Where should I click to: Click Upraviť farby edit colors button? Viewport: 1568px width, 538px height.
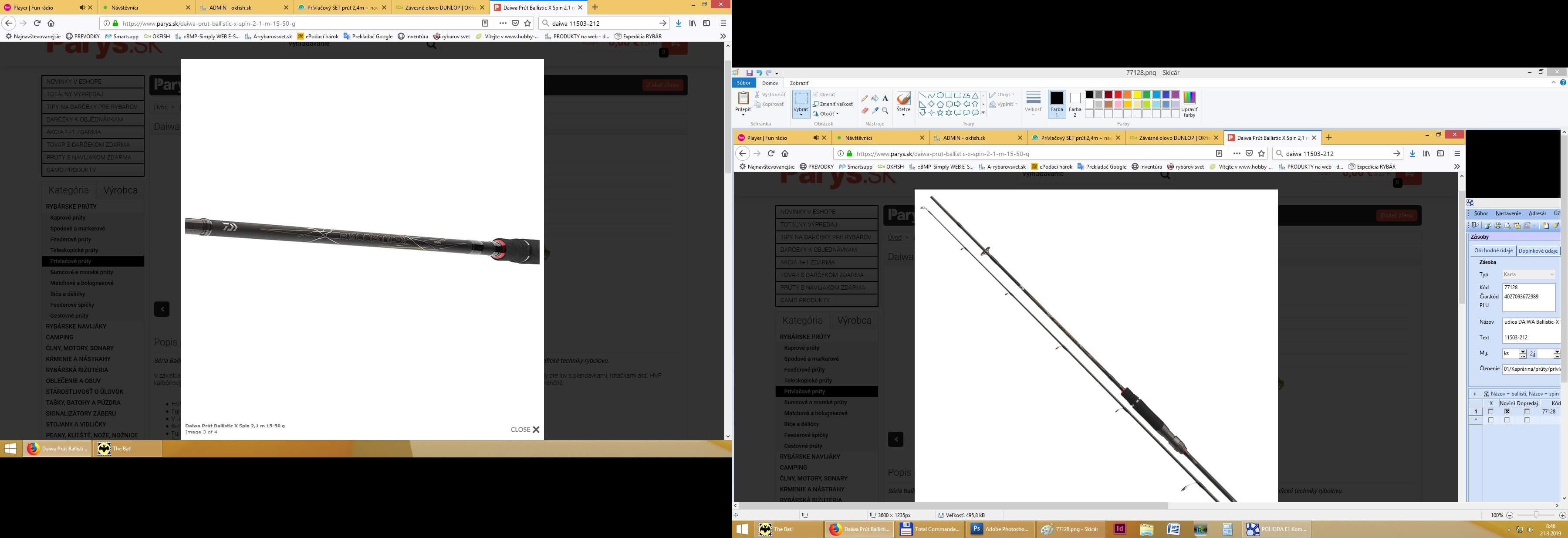pos(1190,104)
